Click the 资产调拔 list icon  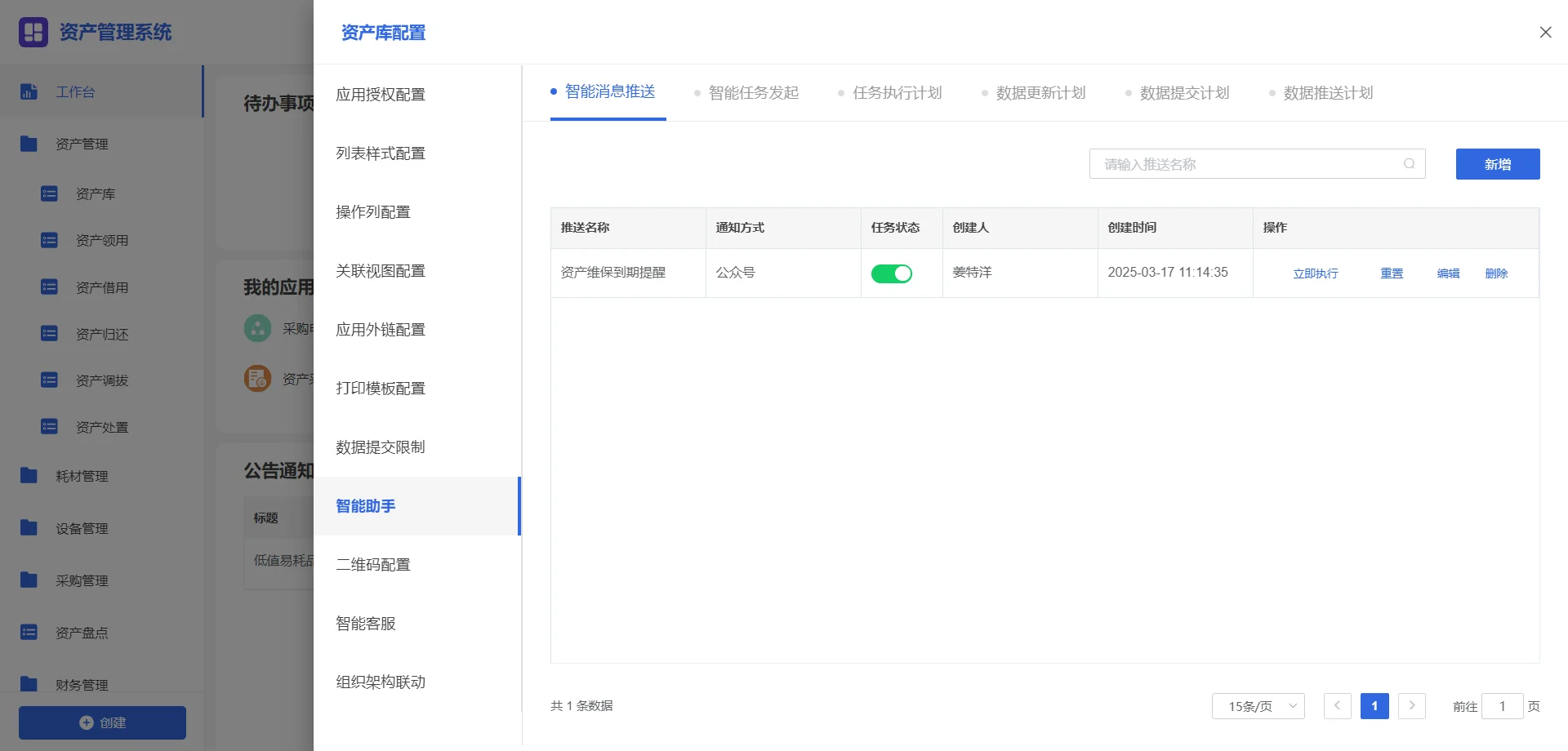point(49,380)
